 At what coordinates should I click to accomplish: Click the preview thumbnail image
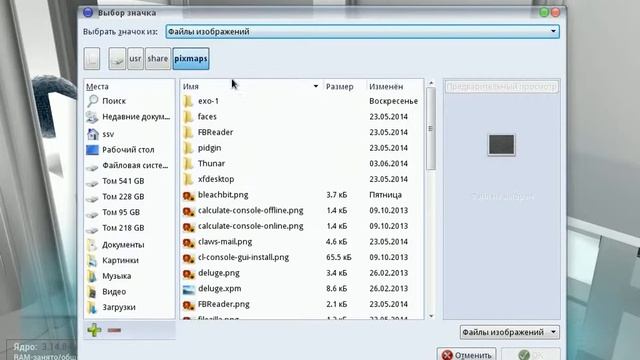click(502, 144)
